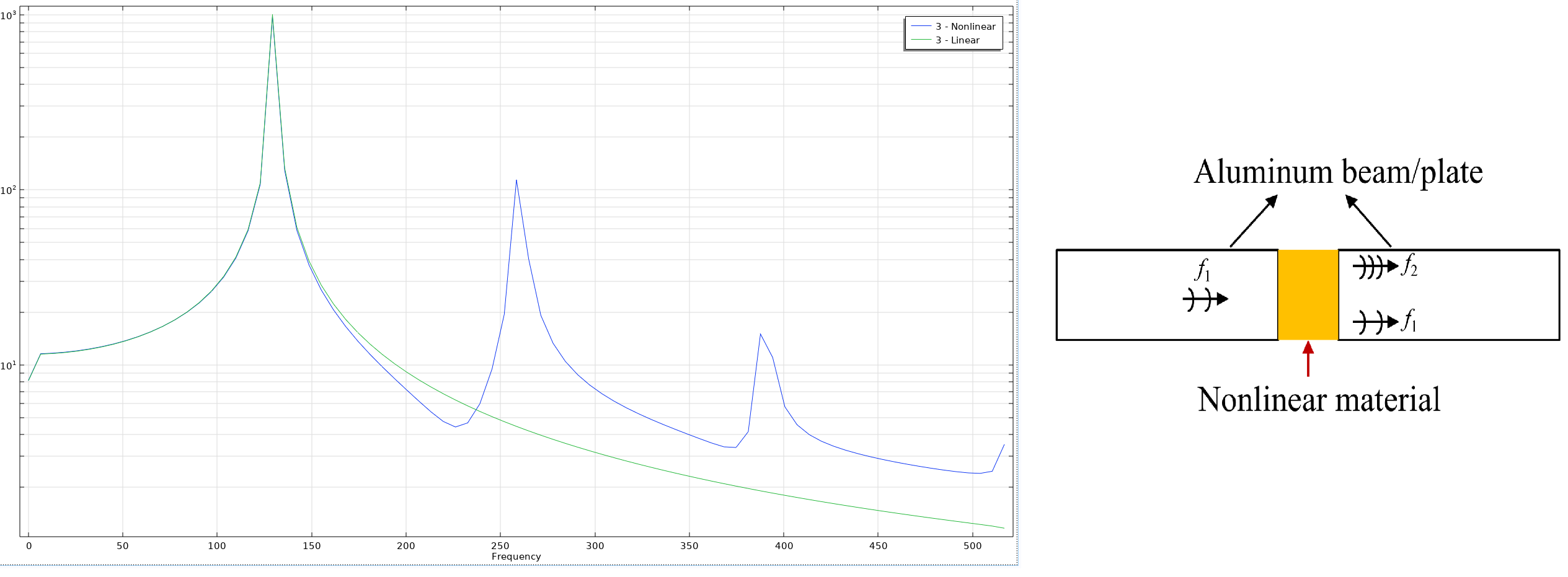The width and height of the screenshot is (1568, 577).
Task: Select the 10³ y-axis tick label
Action: [x=8, y=15]
